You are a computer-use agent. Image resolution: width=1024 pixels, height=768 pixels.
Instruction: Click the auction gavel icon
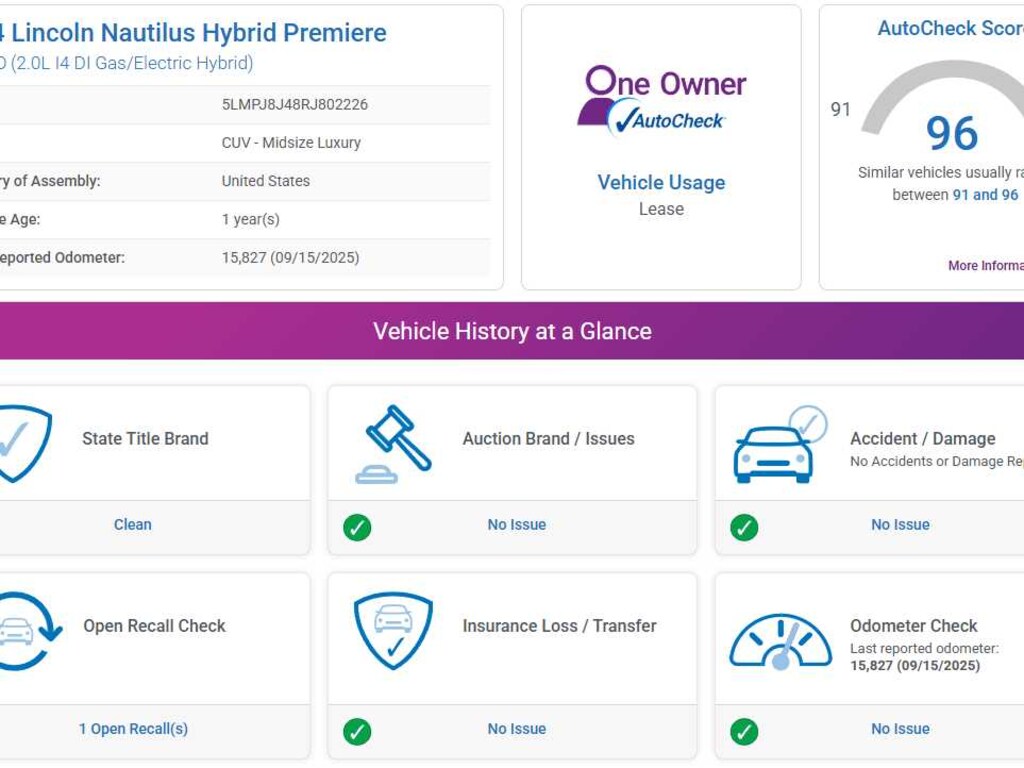[x=394, y=443]
